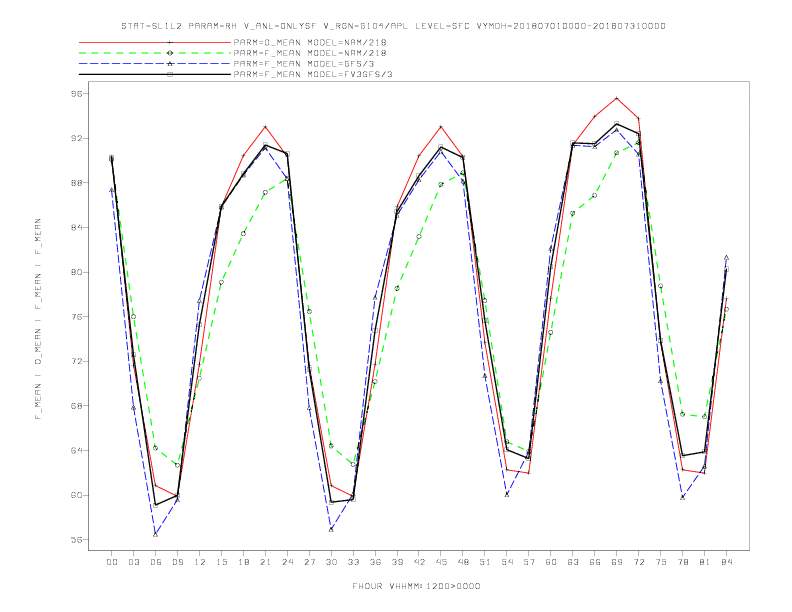Click x-axis forecast hour label 57
This screenshot has width=792, height=612.
click(x=529, y=562)
